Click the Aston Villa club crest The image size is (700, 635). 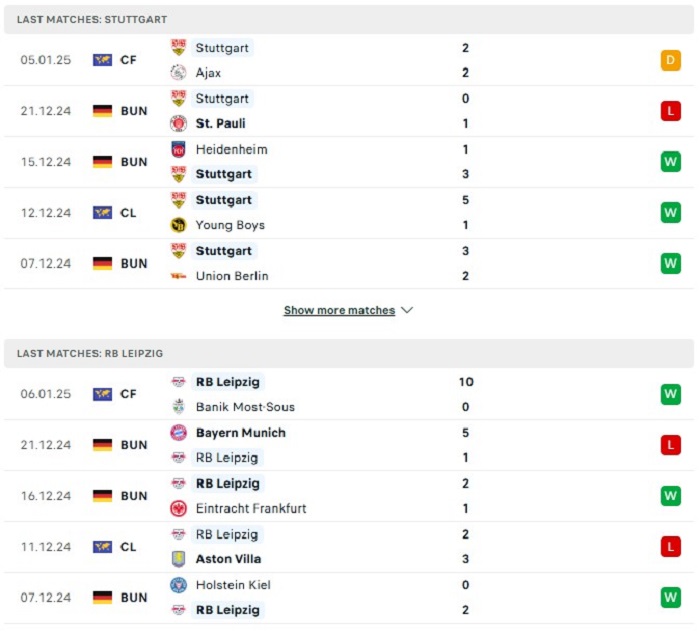tap(178, 559)
